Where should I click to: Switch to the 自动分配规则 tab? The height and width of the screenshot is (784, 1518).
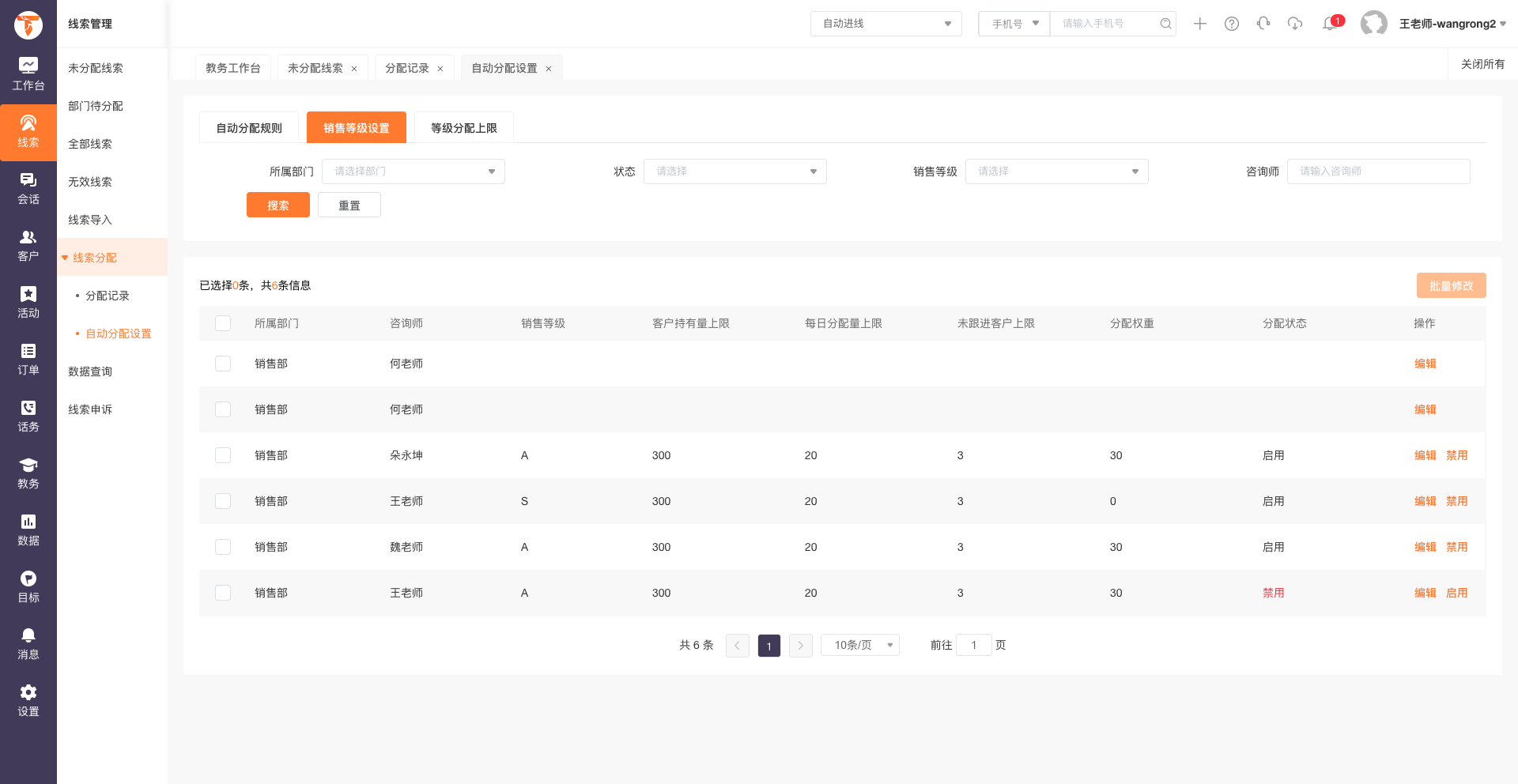point(249,128)
